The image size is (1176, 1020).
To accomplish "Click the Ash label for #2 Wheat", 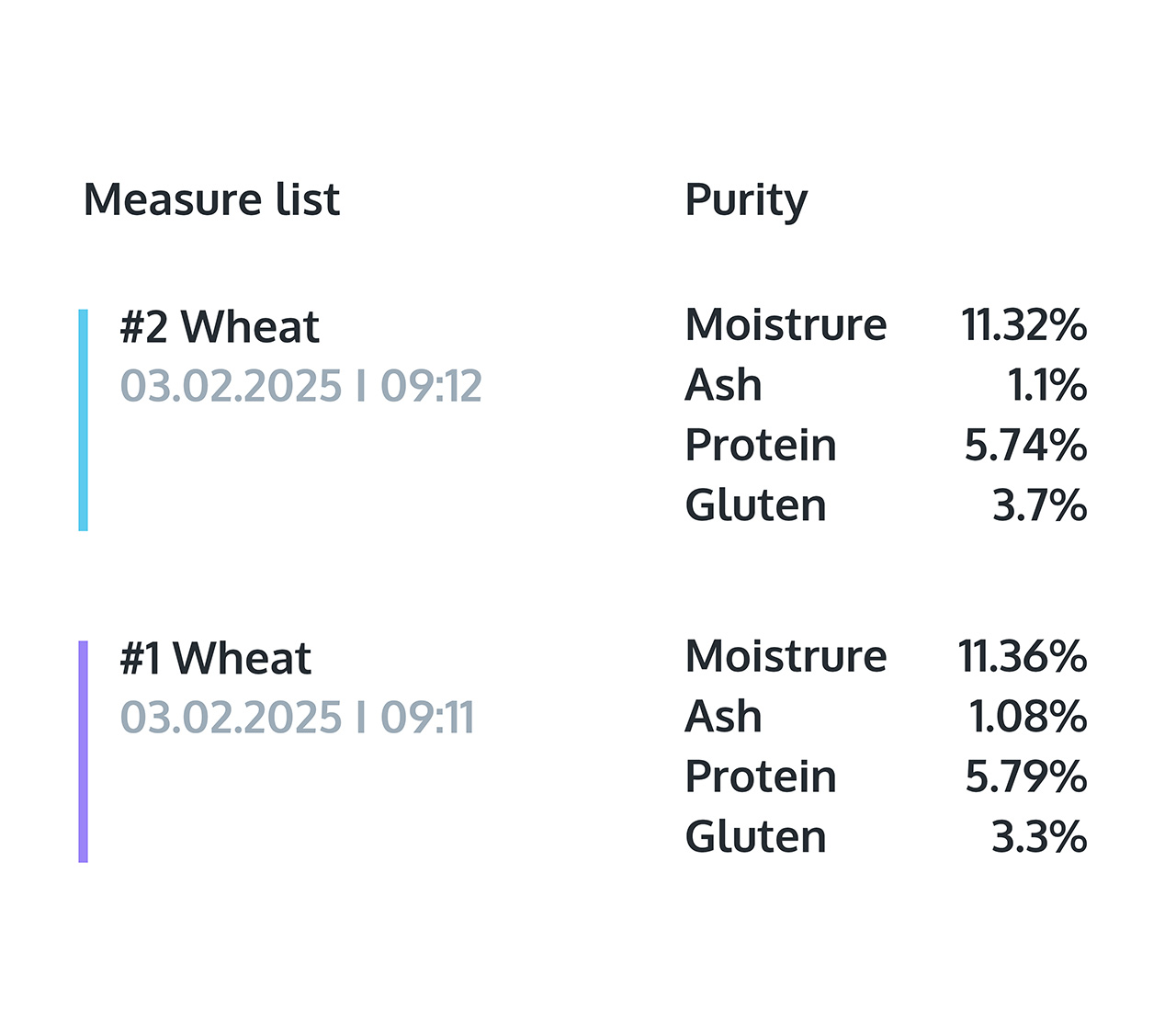I will point(723,385).
